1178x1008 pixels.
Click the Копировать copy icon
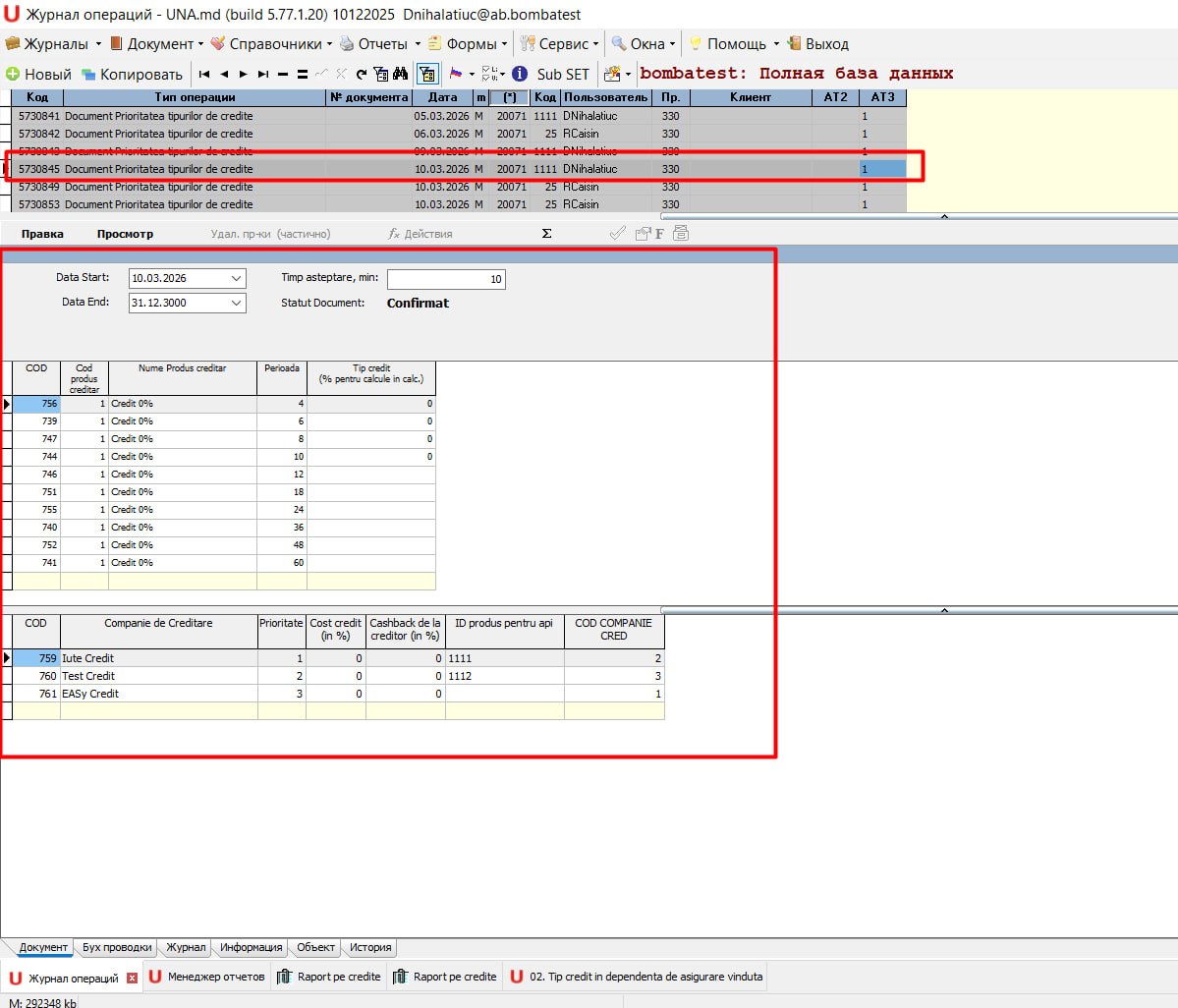coord(88,74)
